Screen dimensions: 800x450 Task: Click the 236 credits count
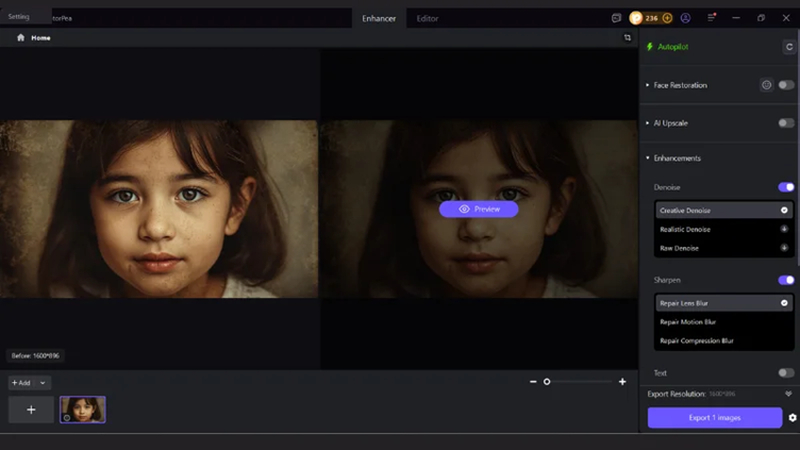click(652, 18)
